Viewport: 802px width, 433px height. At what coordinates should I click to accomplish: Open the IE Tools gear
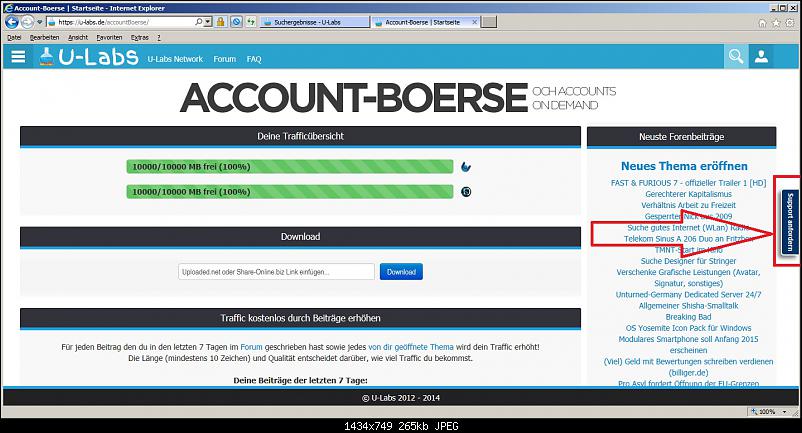click(x=790, y=23)
